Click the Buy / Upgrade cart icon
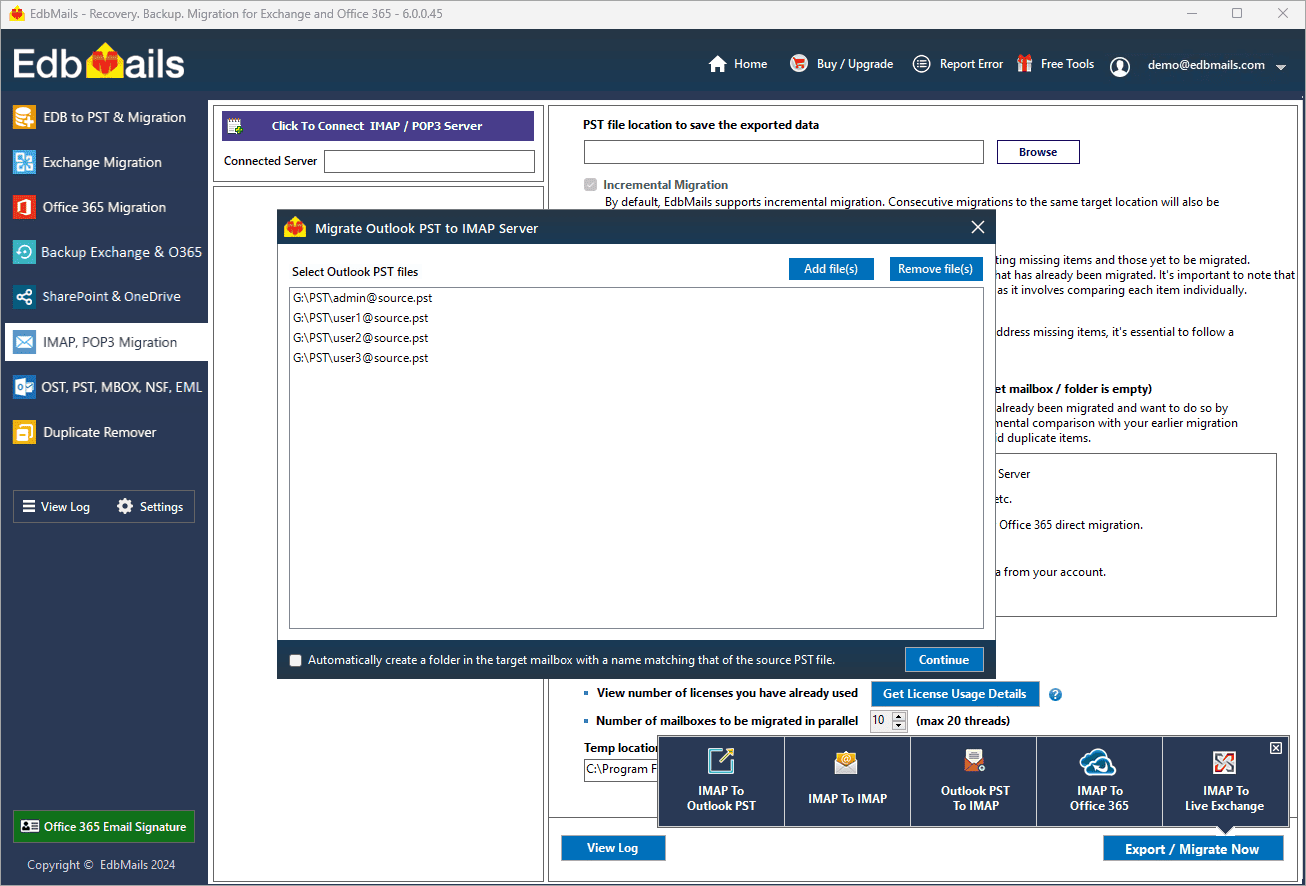Image resolution: width=1306 pixels, height=886 pixels. click(x=798, y=64)
